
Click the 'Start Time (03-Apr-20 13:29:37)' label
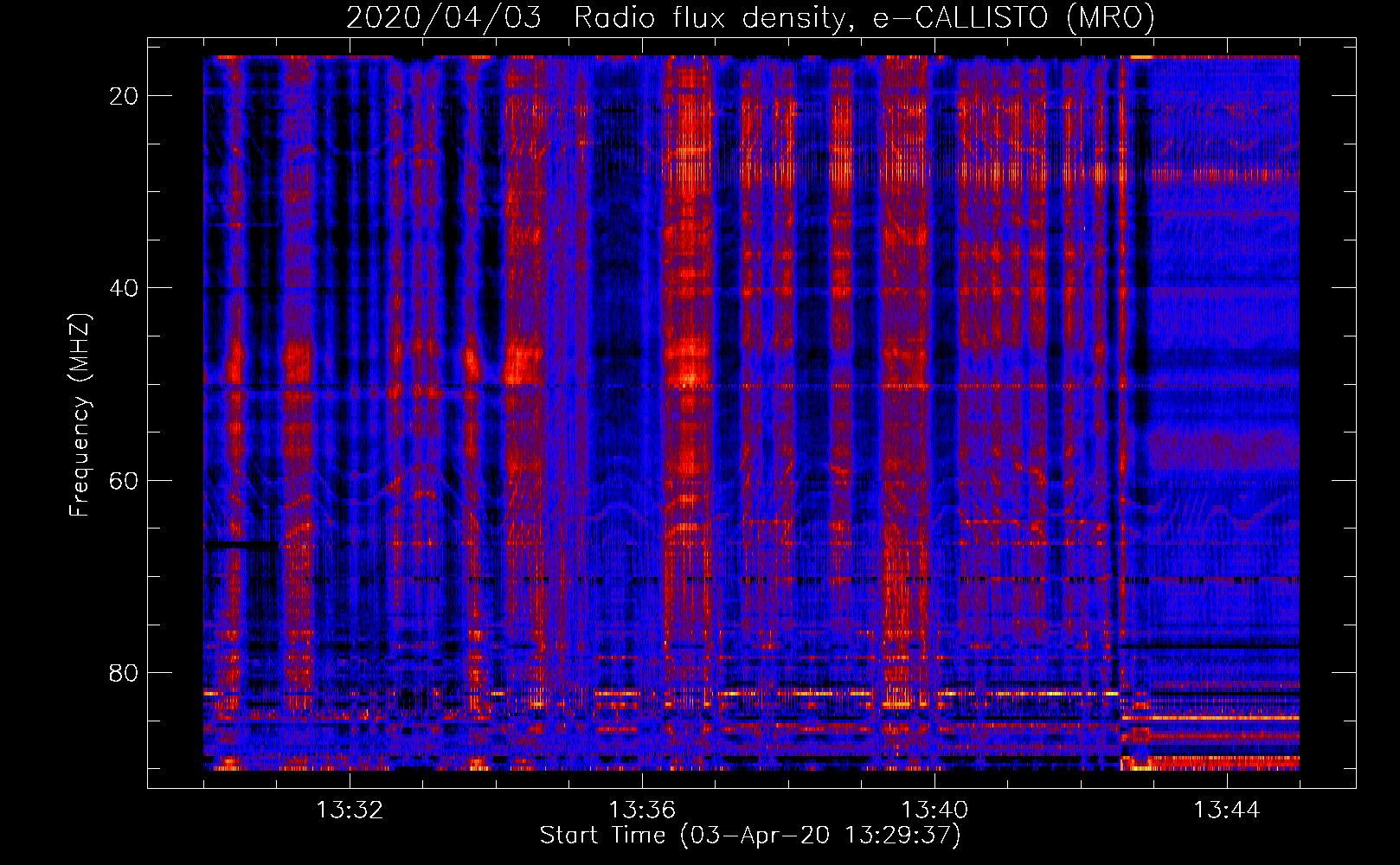(750, 836)
